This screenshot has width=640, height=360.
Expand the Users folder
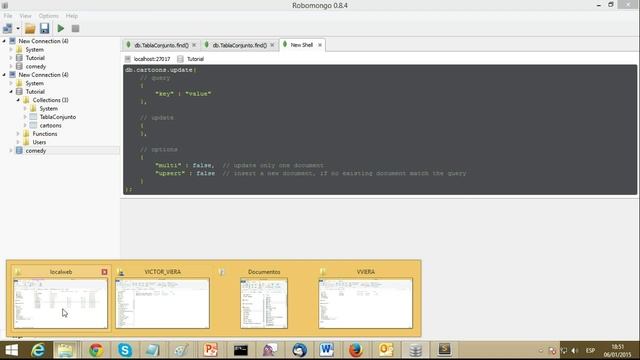point(18,142)
